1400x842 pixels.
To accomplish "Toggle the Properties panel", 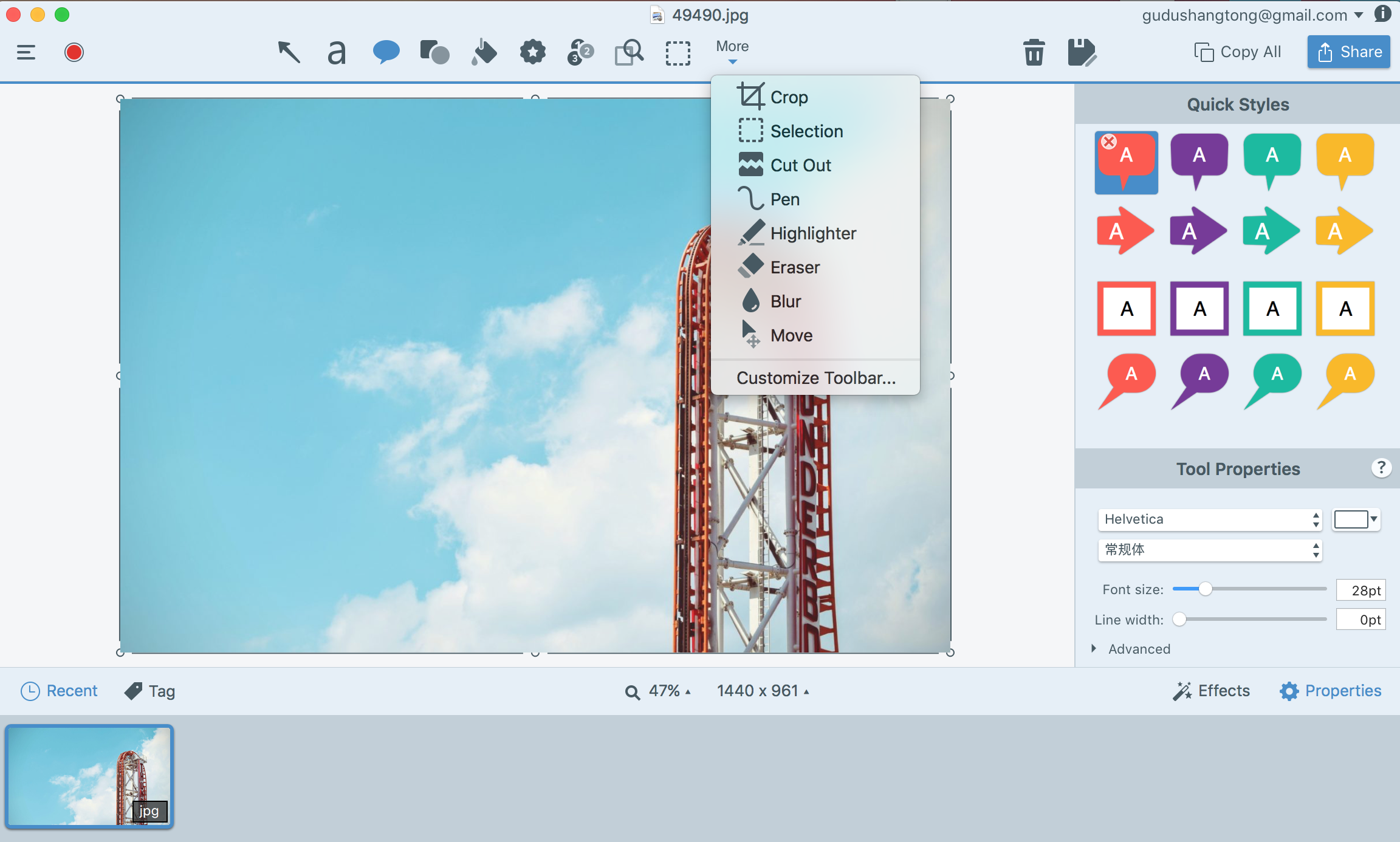I will (x=1330, y=691).
